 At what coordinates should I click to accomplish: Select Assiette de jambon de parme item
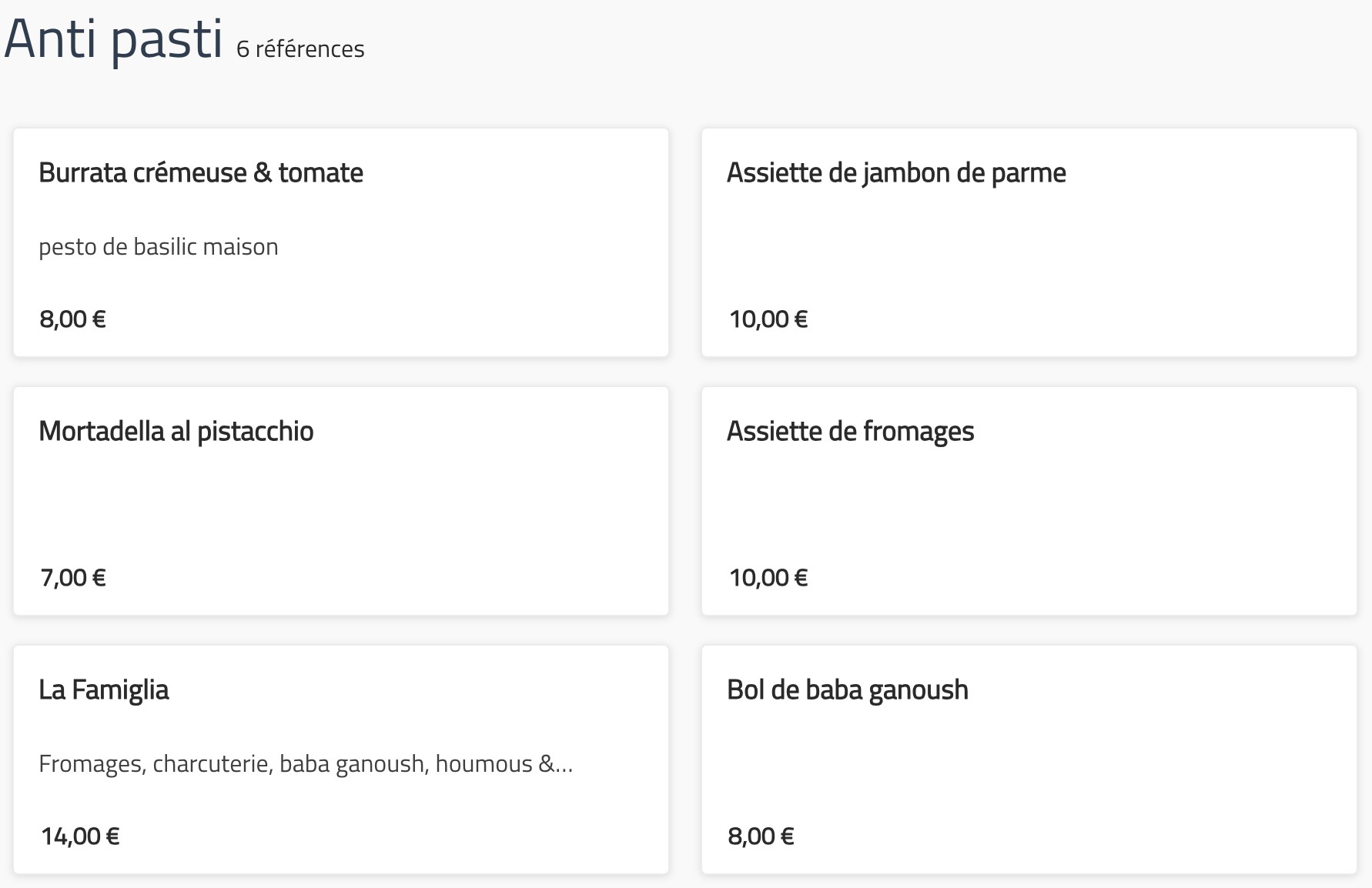coord(1029,242)
